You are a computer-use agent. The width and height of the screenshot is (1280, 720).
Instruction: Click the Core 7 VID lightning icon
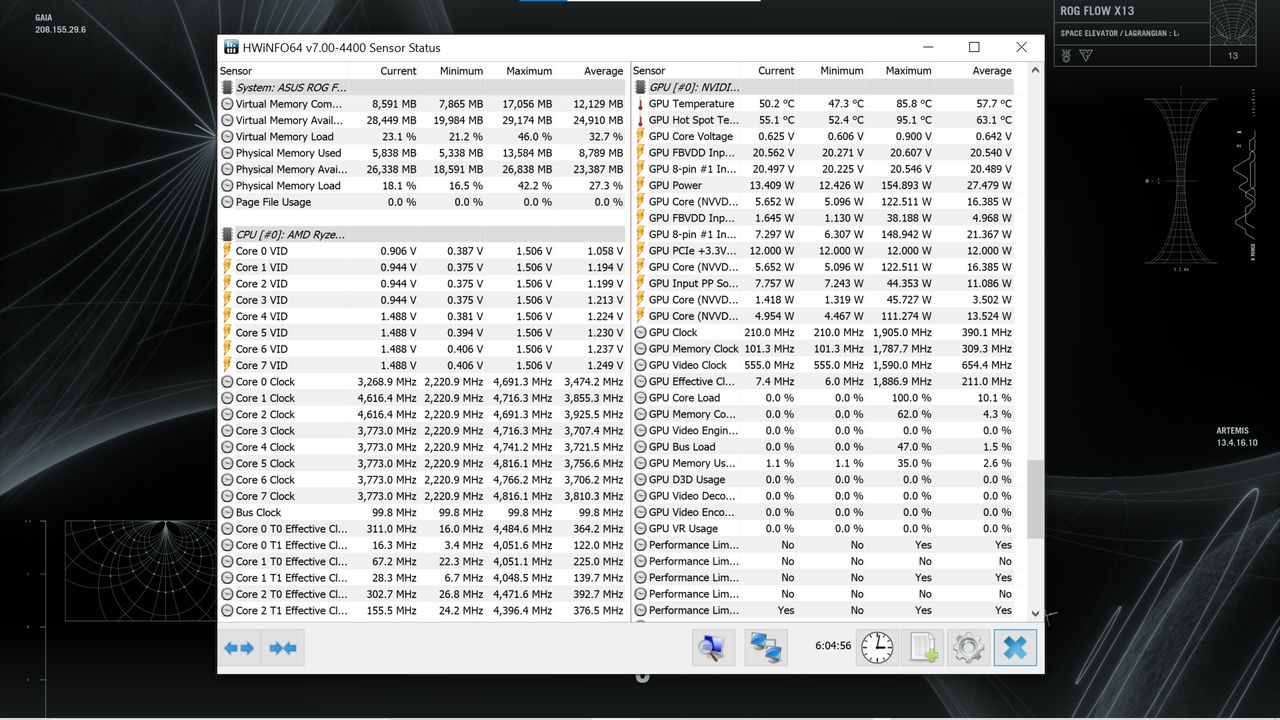(227, 365)
